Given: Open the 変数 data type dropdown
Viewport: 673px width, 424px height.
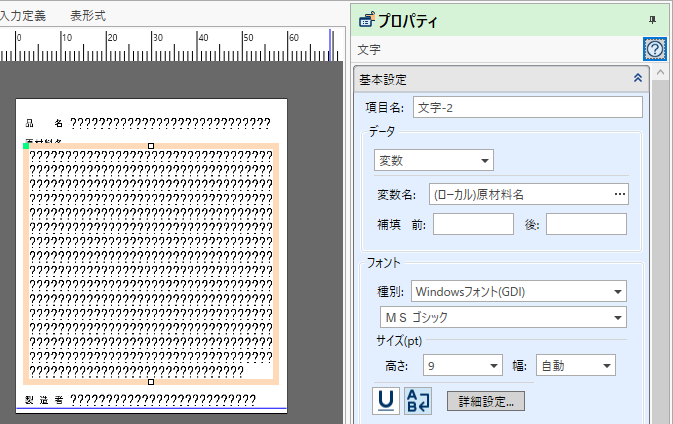Looking at the screenshot, I should pos(434,160).
